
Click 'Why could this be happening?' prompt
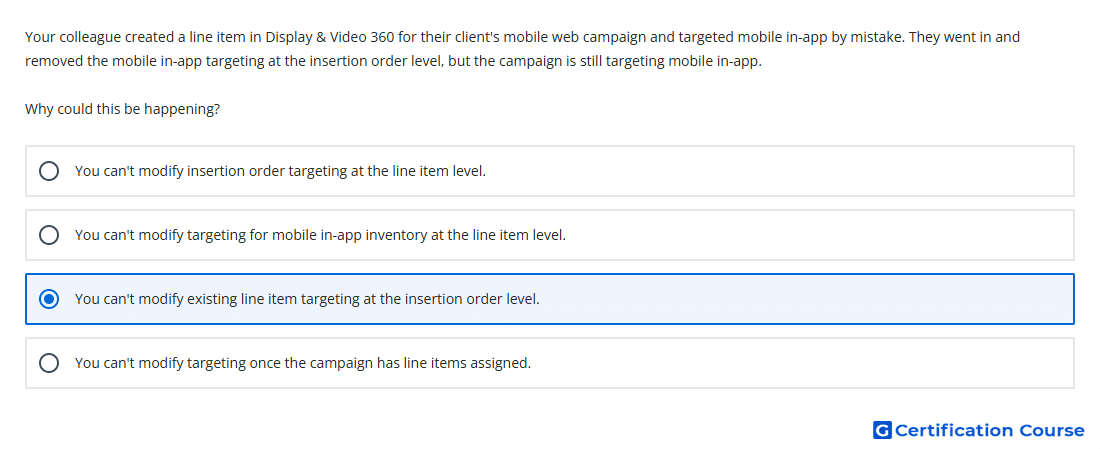[123, 109]
